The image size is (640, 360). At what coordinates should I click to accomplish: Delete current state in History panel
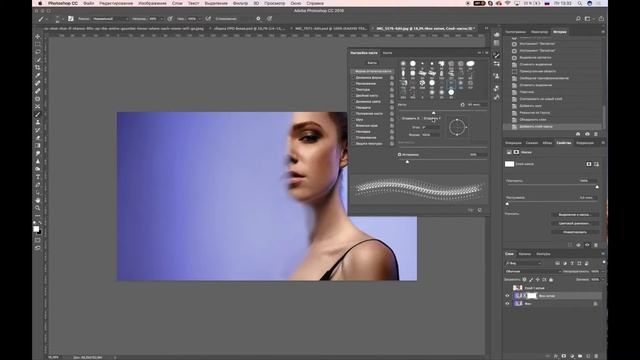(596, 134)
